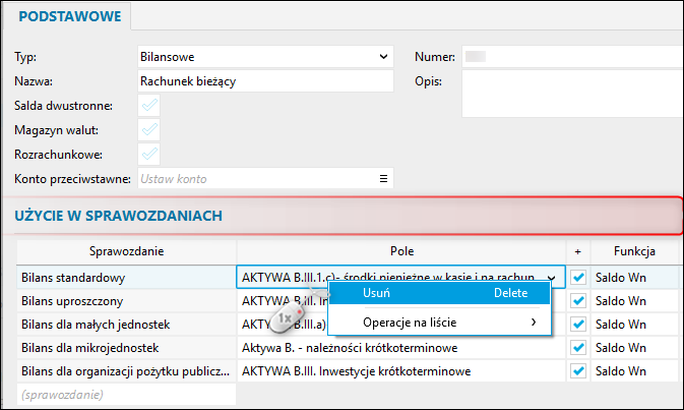The image size is (684, 410).
Task: Open account picker icon in Konto przeciwstawne field
Action: click(383, 178)
